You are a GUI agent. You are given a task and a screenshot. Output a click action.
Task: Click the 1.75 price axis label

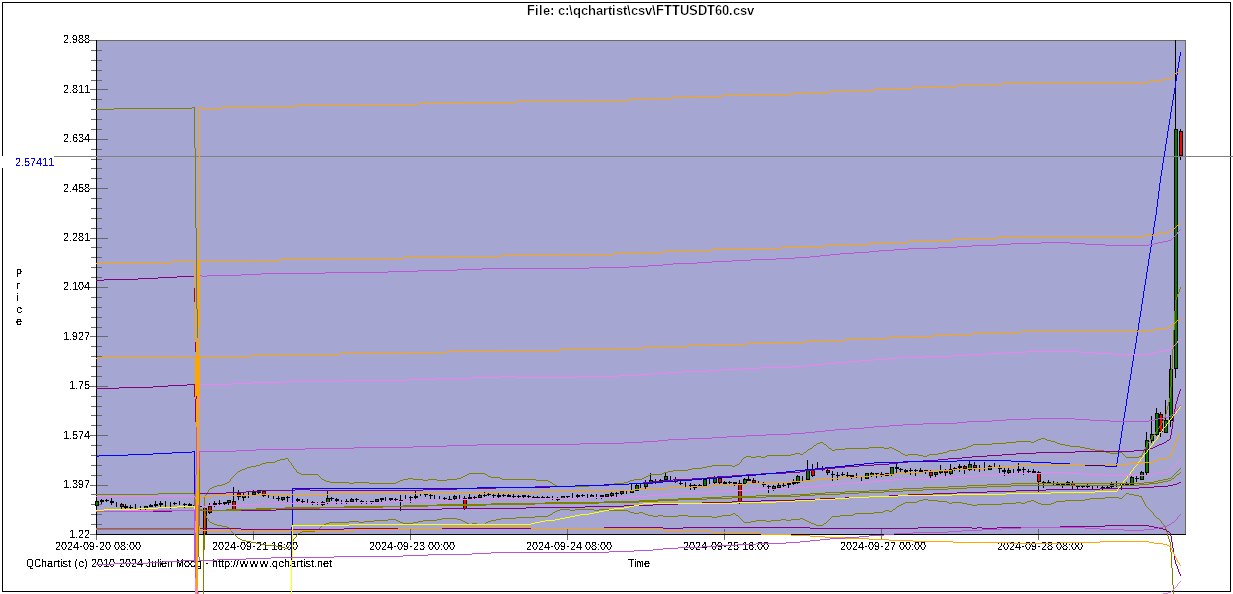[x=79, y=386]
